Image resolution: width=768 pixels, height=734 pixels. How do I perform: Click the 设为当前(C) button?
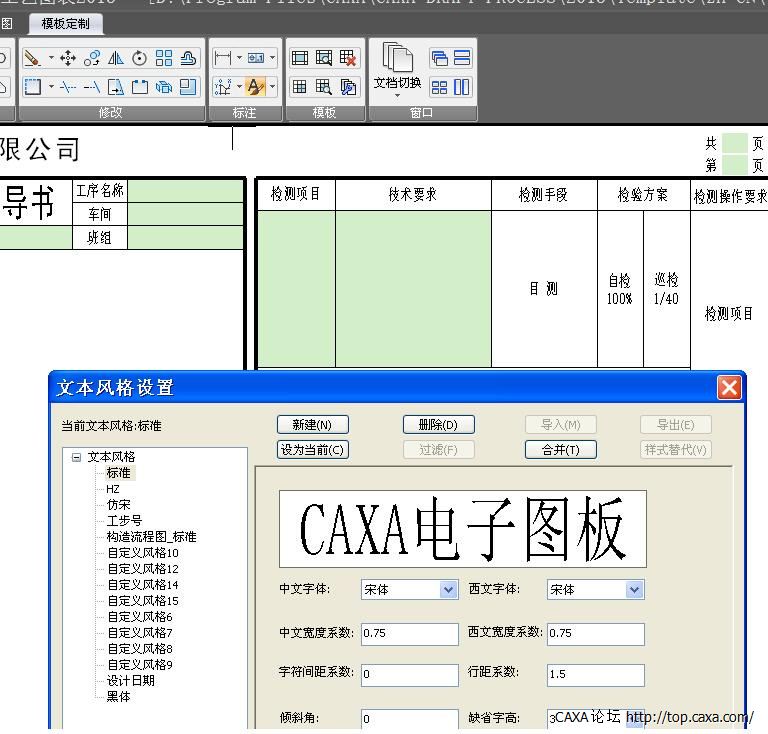(x=312, y=450)
